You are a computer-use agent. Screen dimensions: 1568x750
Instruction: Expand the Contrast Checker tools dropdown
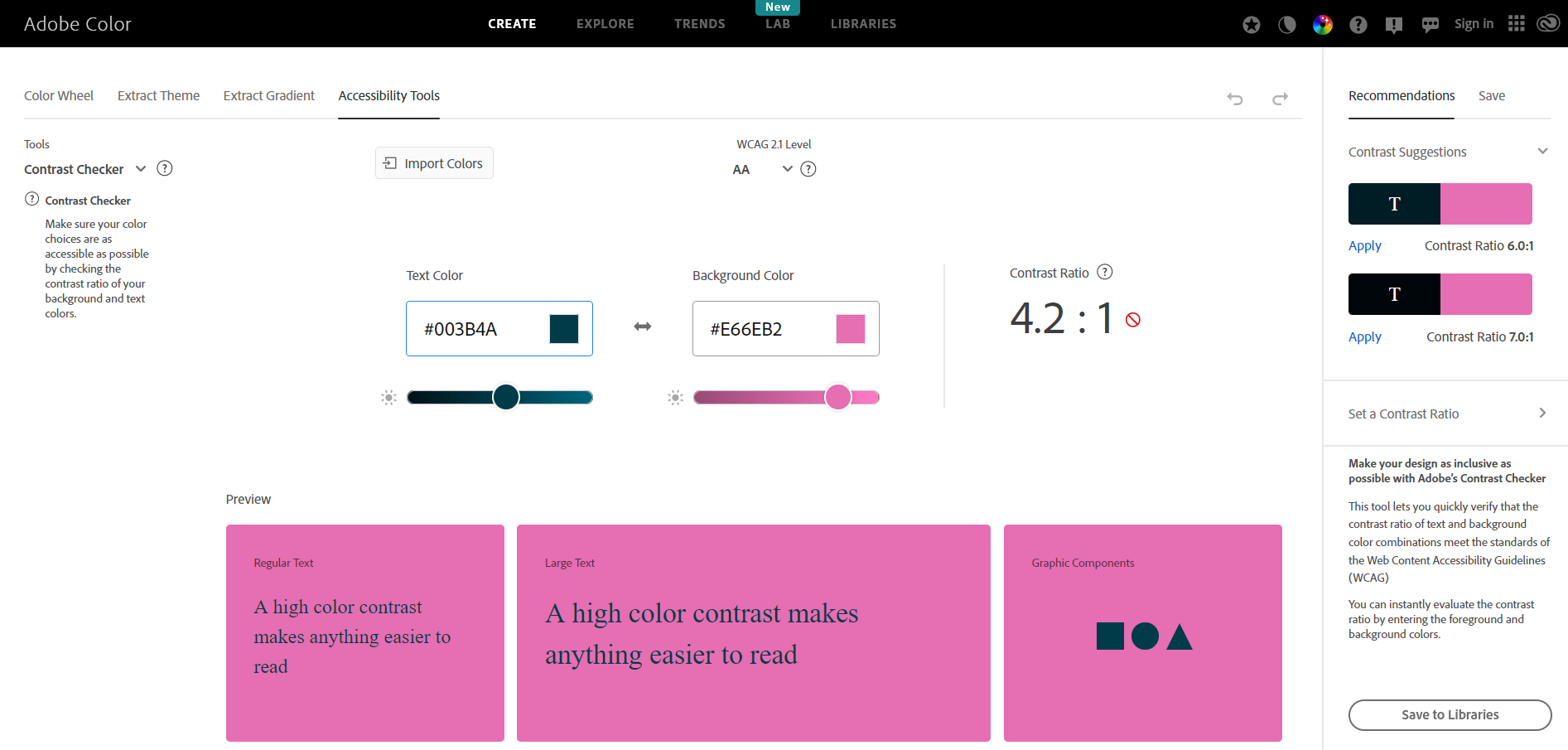pos(141,169)
